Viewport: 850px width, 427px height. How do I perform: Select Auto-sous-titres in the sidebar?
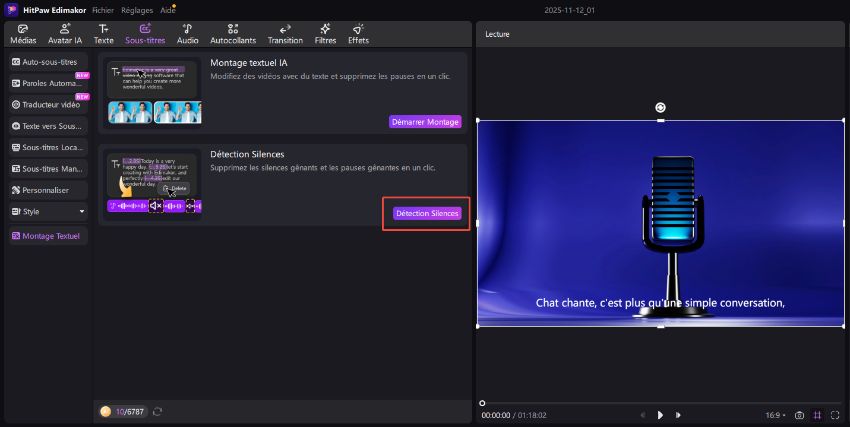click(48, 62)
